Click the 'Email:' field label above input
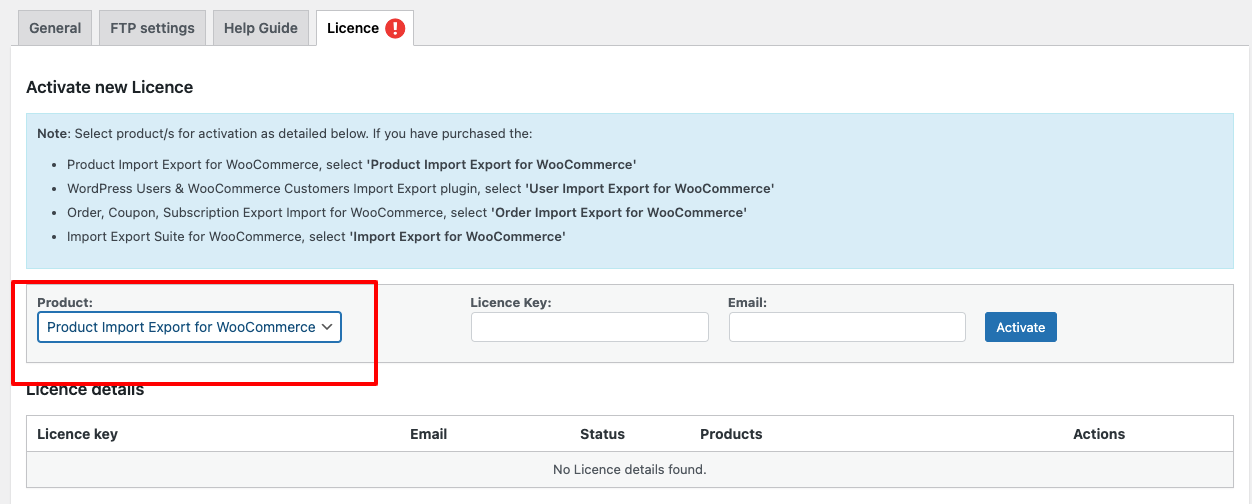The image size is (1252, 504). point(747,302)
